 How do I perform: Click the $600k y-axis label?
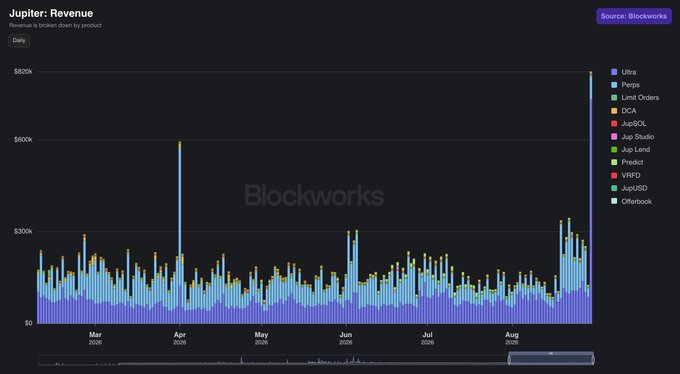pos(23,140)
